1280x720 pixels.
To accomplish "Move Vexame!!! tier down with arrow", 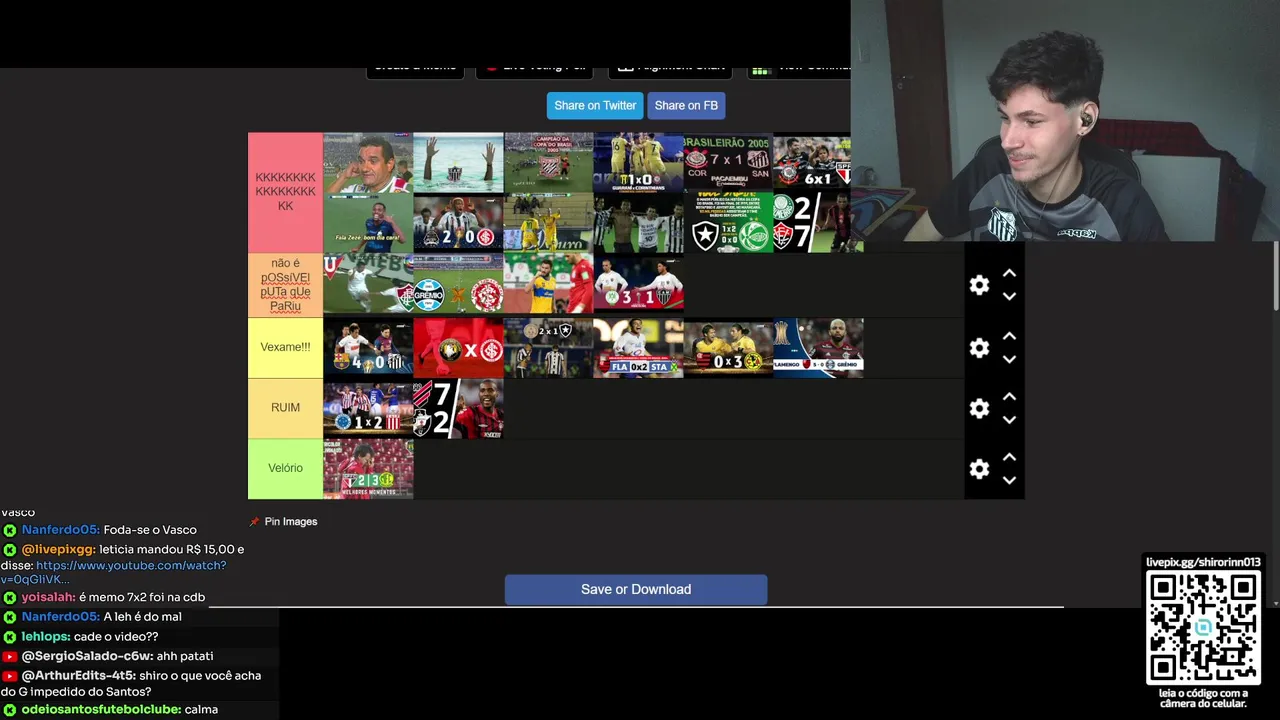I will click(x=1009, y=359).
